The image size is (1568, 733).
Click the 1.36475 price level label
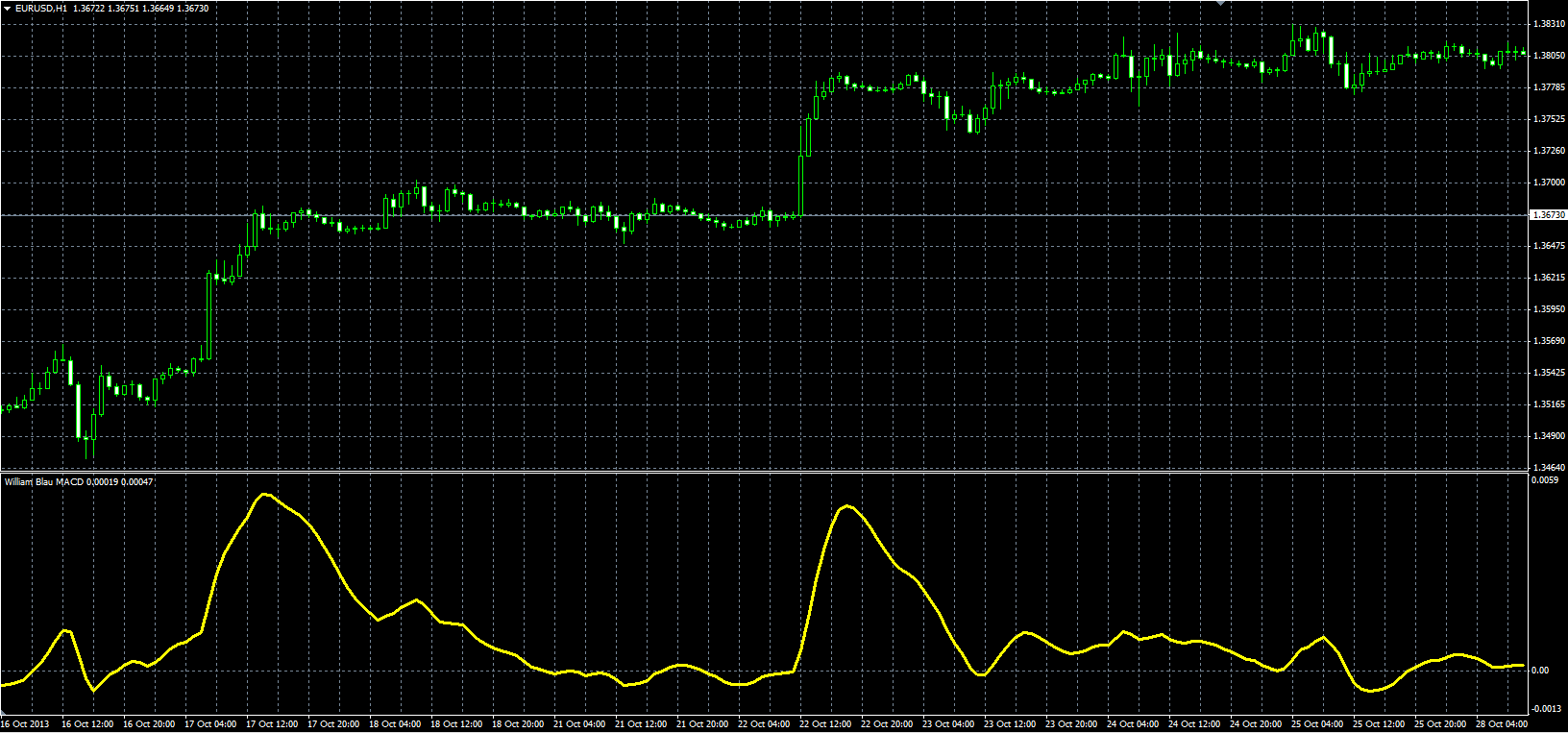click(x=1549, y=246)
